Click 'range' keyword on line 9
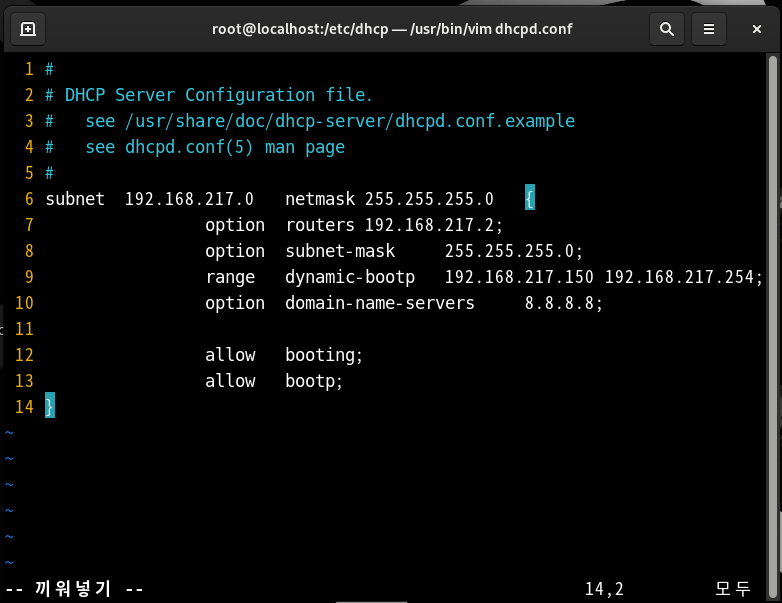782x603 pixels. tap(230, 277)
